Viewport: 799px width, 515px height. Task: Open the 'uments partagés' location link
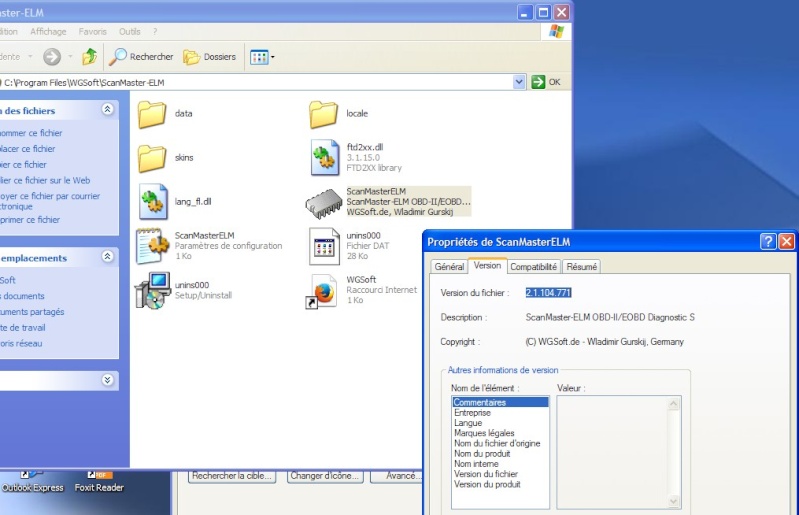coord(32,312)
